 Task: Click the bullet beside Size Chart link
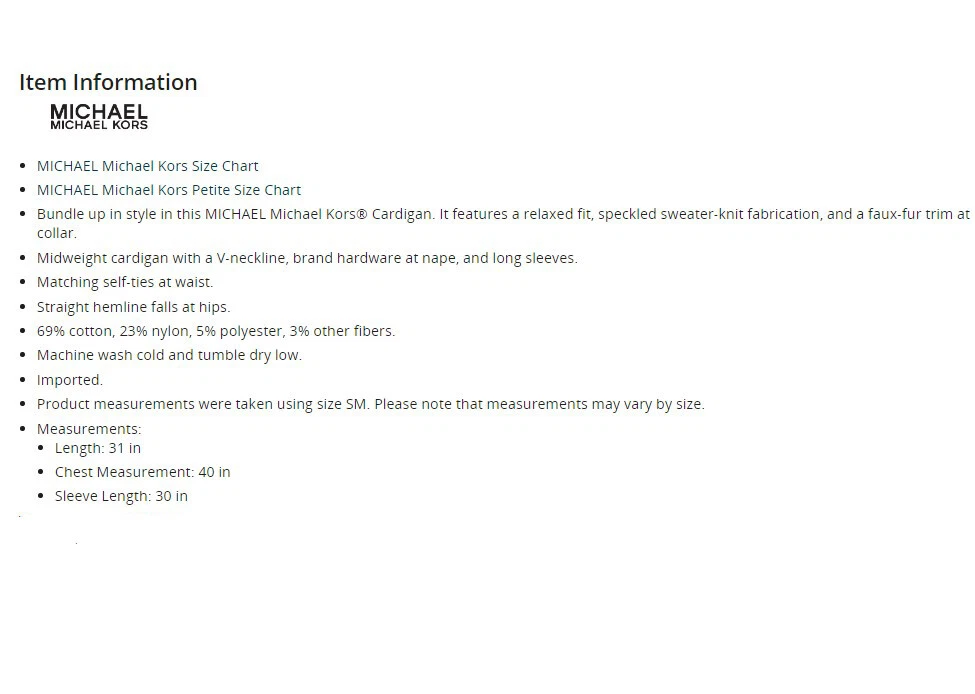[x=23, y=166]
